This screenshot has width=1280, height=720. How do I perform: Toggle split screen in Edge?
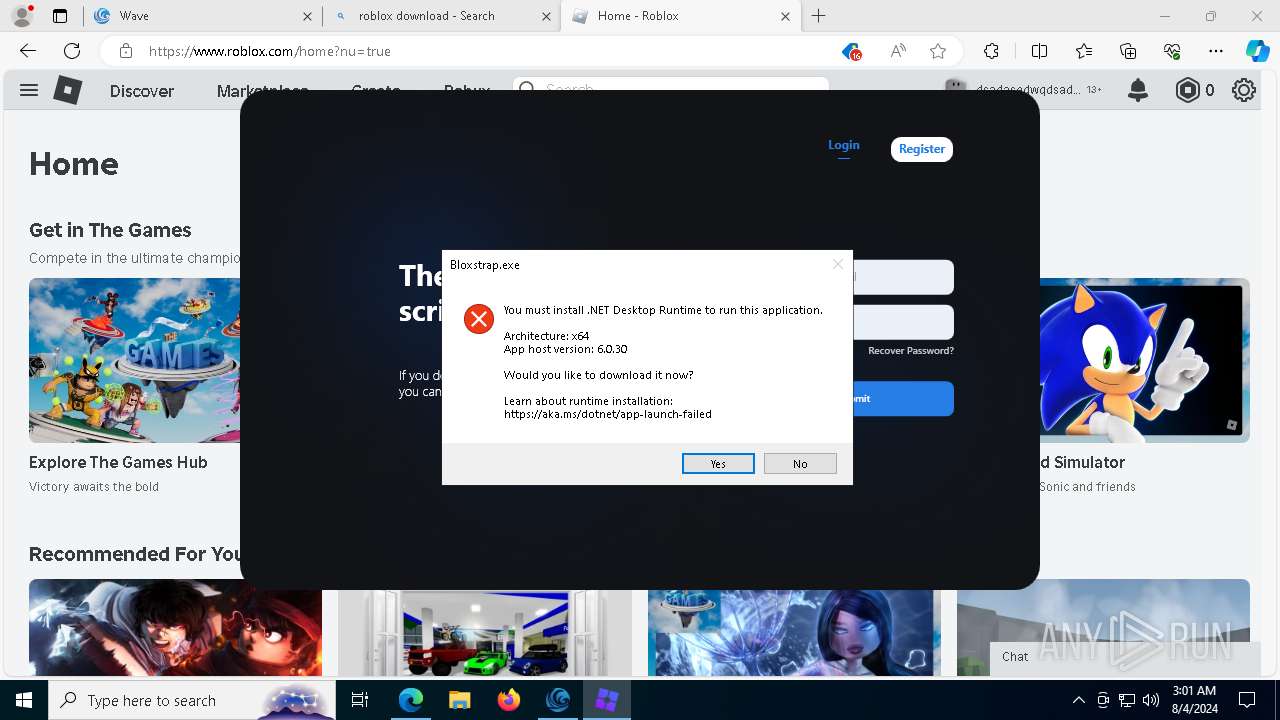pos(1039,51)
